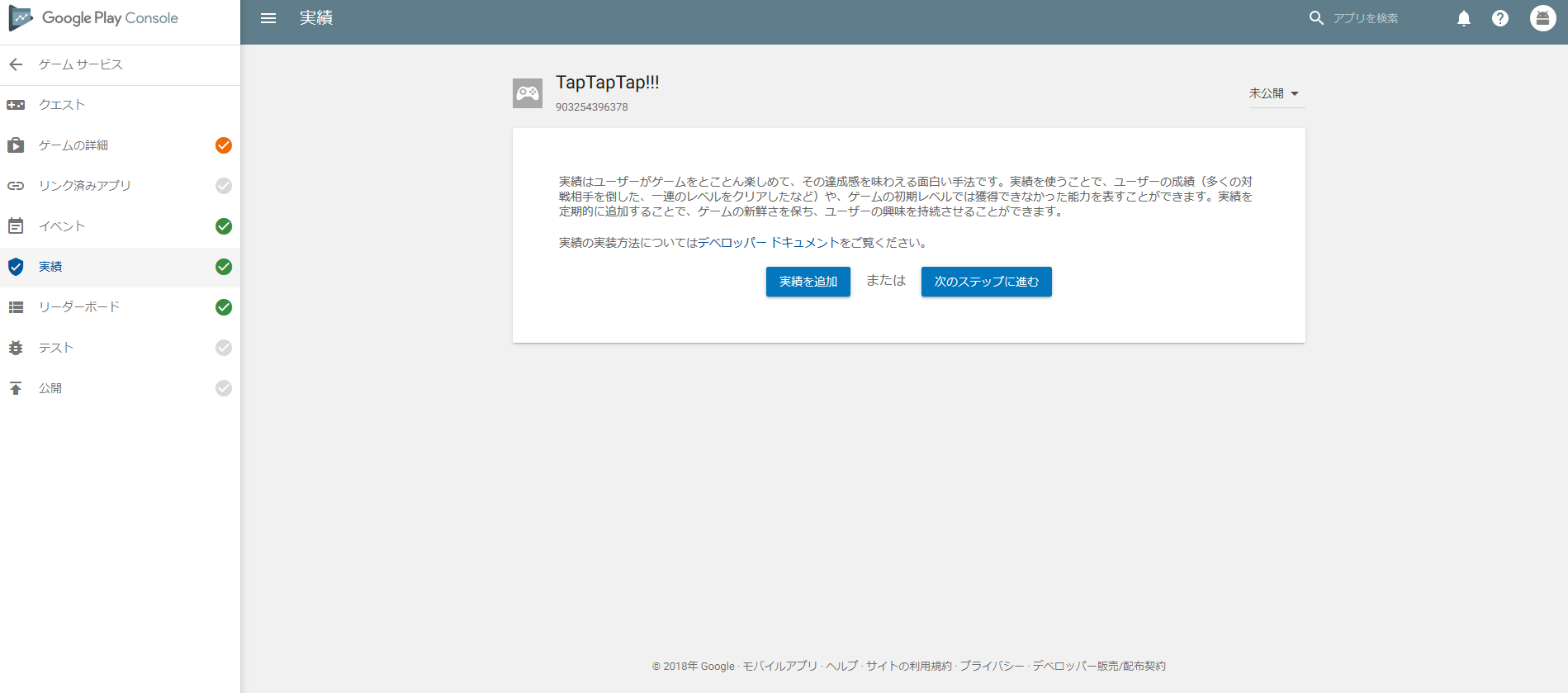Image resolution: width=1568 pixels, height=693 pixels.
Task: Open the help question mark icon
Action: tap(1500, 18)
